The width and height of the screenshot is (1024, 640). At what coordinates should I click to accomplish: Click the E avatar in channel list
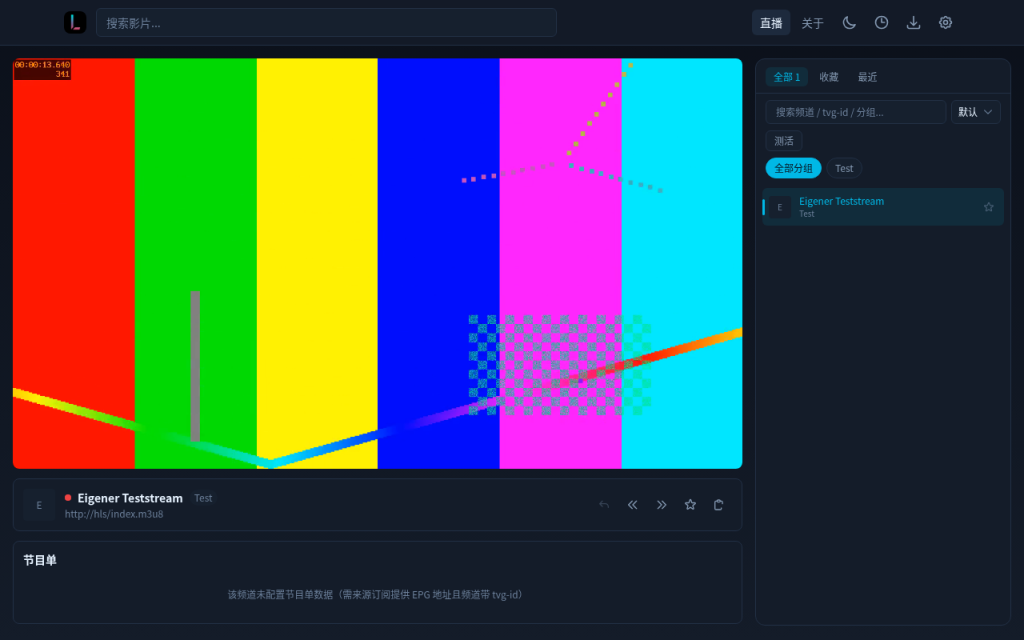(x=779, y=207)
